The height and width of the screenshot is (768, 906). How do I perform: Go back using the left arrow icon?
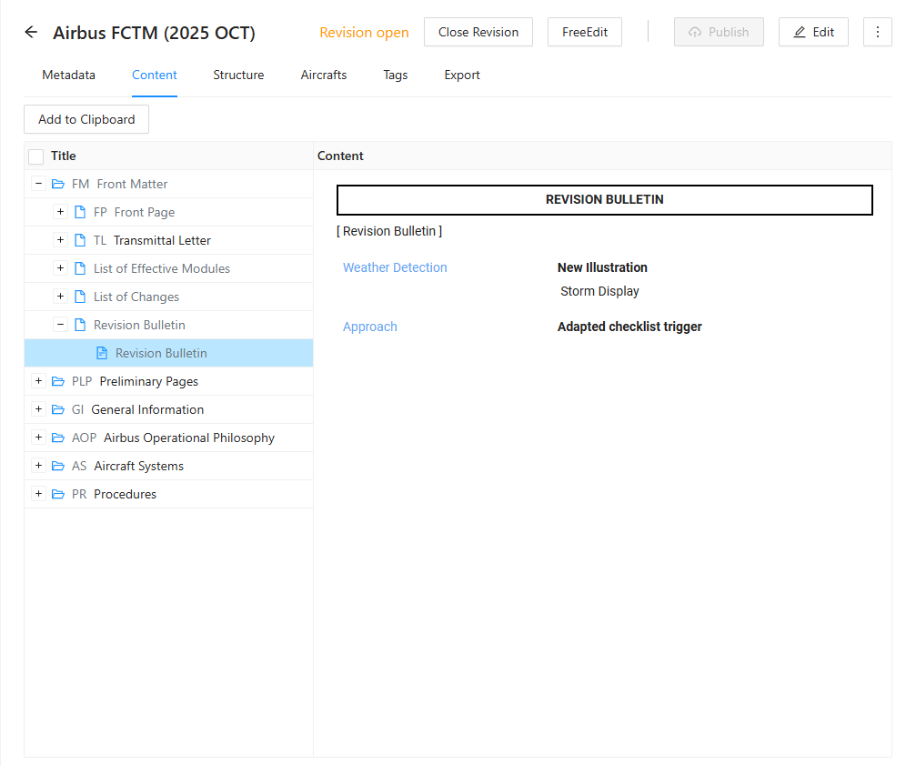tap(31, 32)
